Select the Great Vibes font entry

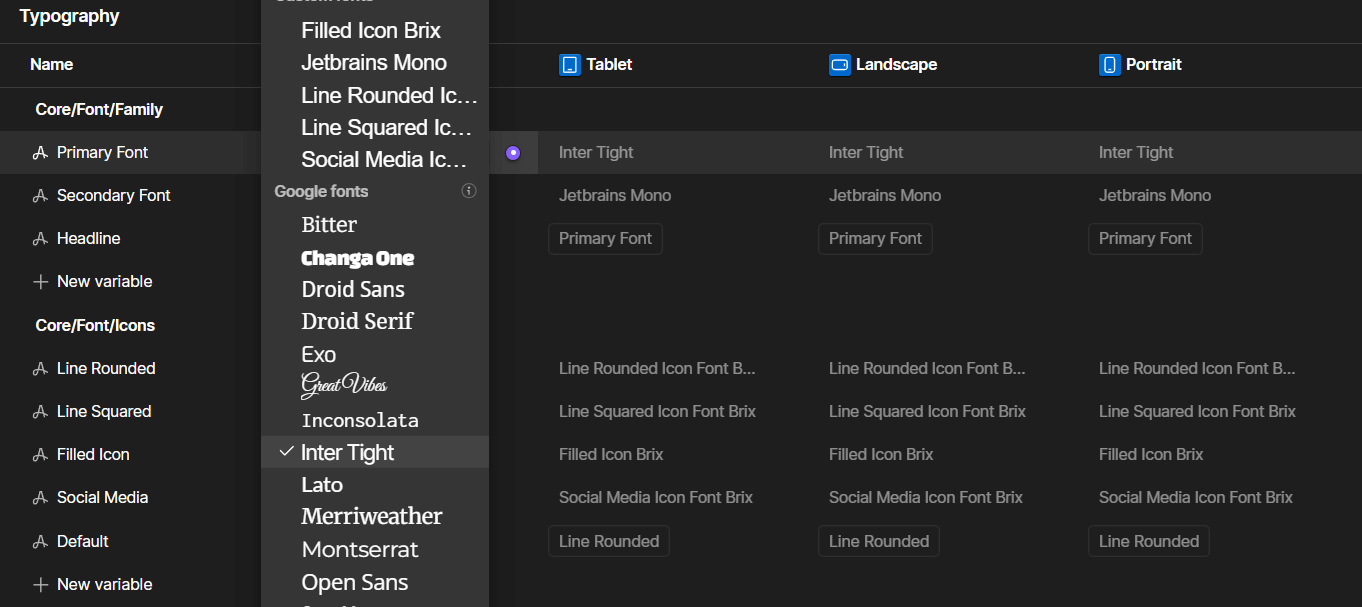coord(343,385)
